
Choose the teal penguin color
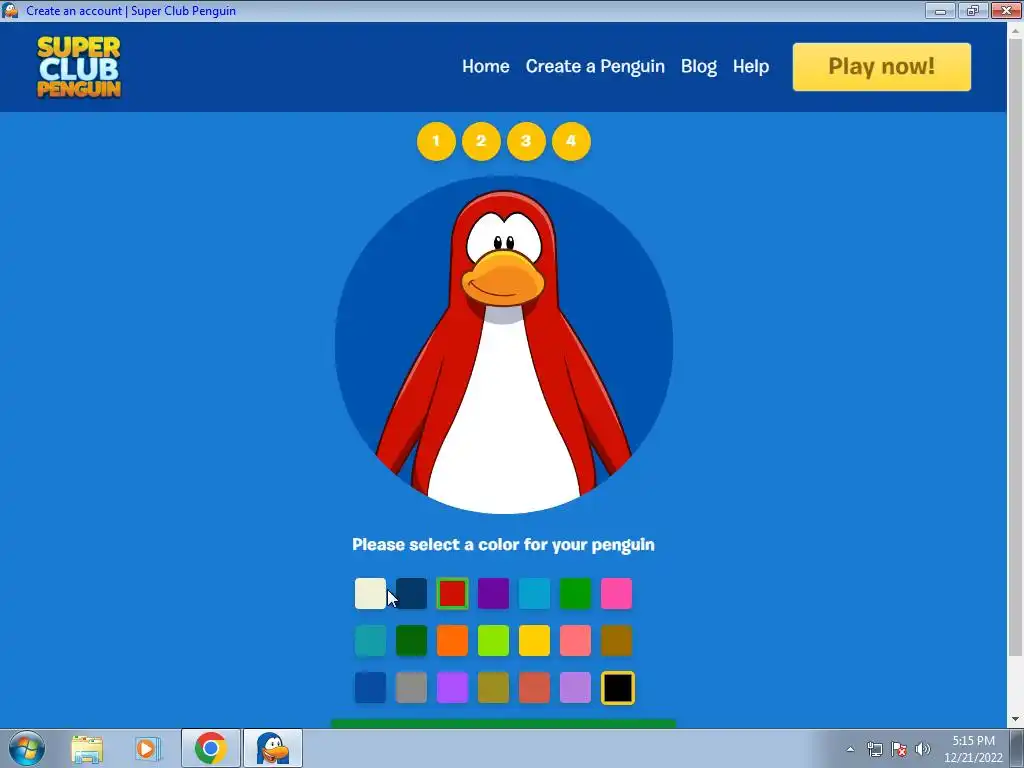coord(370,641)
